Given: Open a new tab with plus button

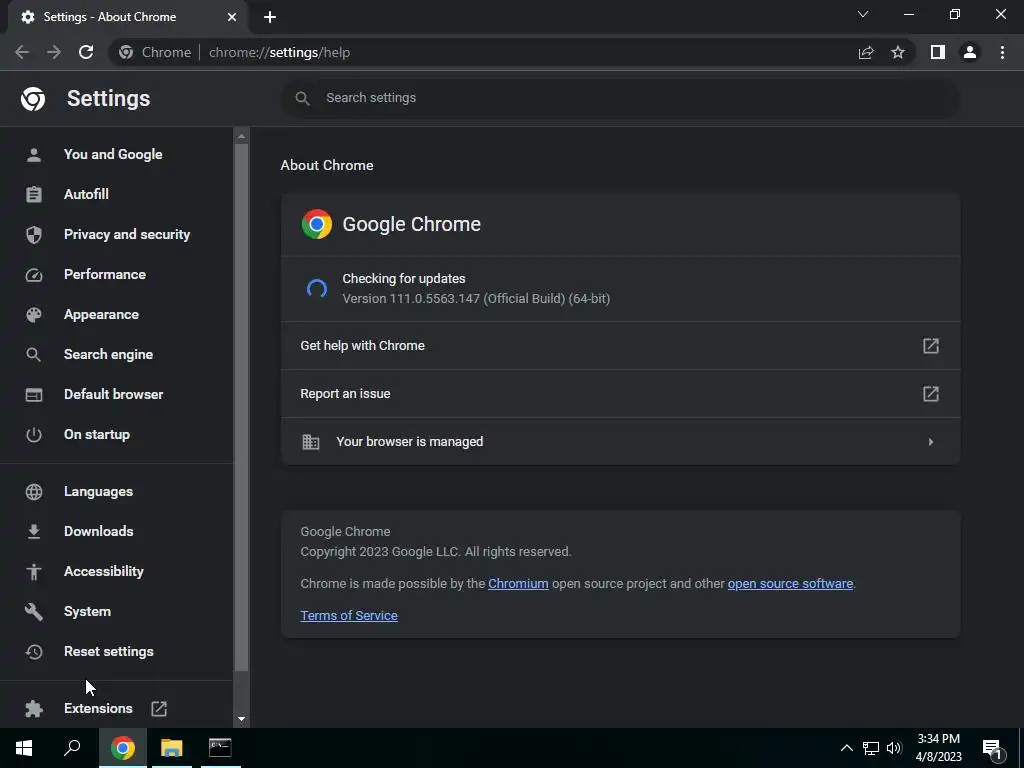Looking at the screenshot, I should (x=270, y=17).
